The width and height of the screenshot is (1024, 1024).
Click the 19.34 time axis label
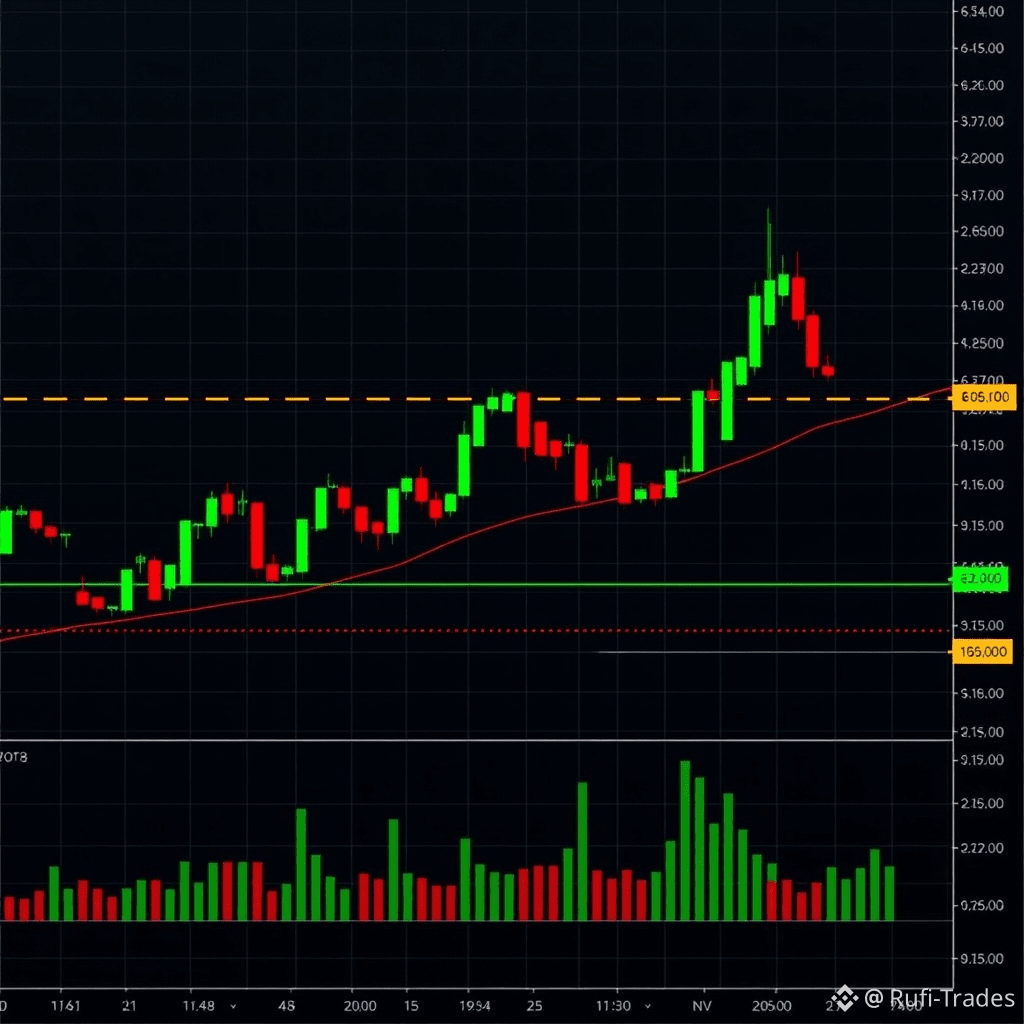(x=475, y=1006)
